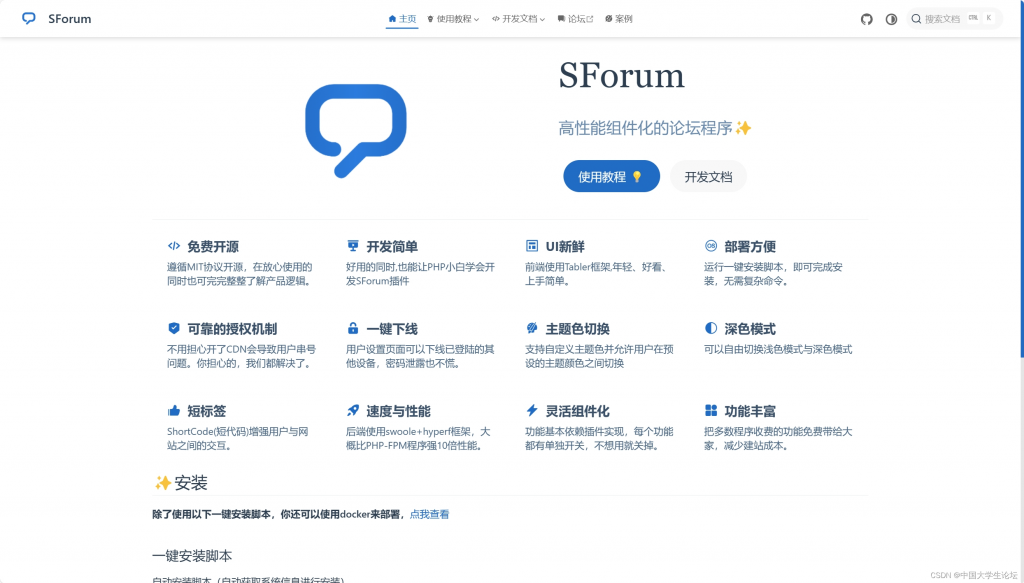The width and height of the screenshot is (1024, 583).
Task: Click the 一键下线 feature heading
Action: point(392,329)
